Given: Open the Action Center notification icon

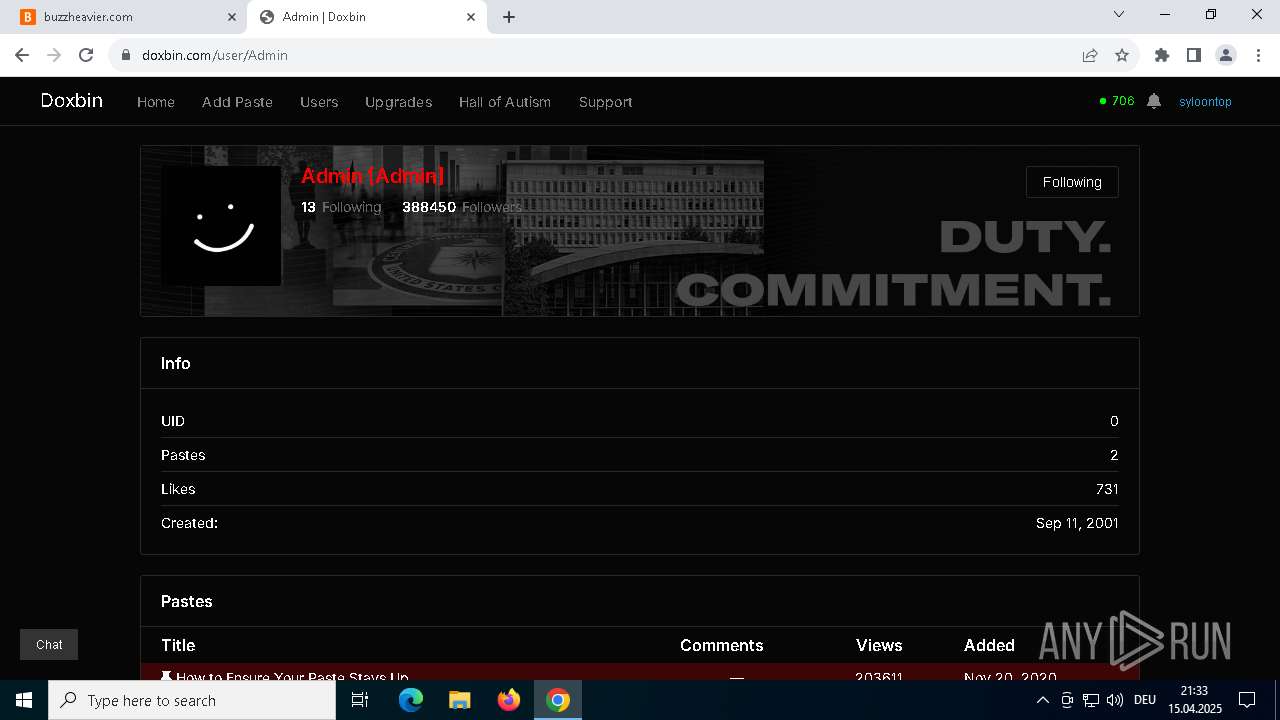Looking at the screenshot, I should pyautogui.click(x=1247, y=700).
